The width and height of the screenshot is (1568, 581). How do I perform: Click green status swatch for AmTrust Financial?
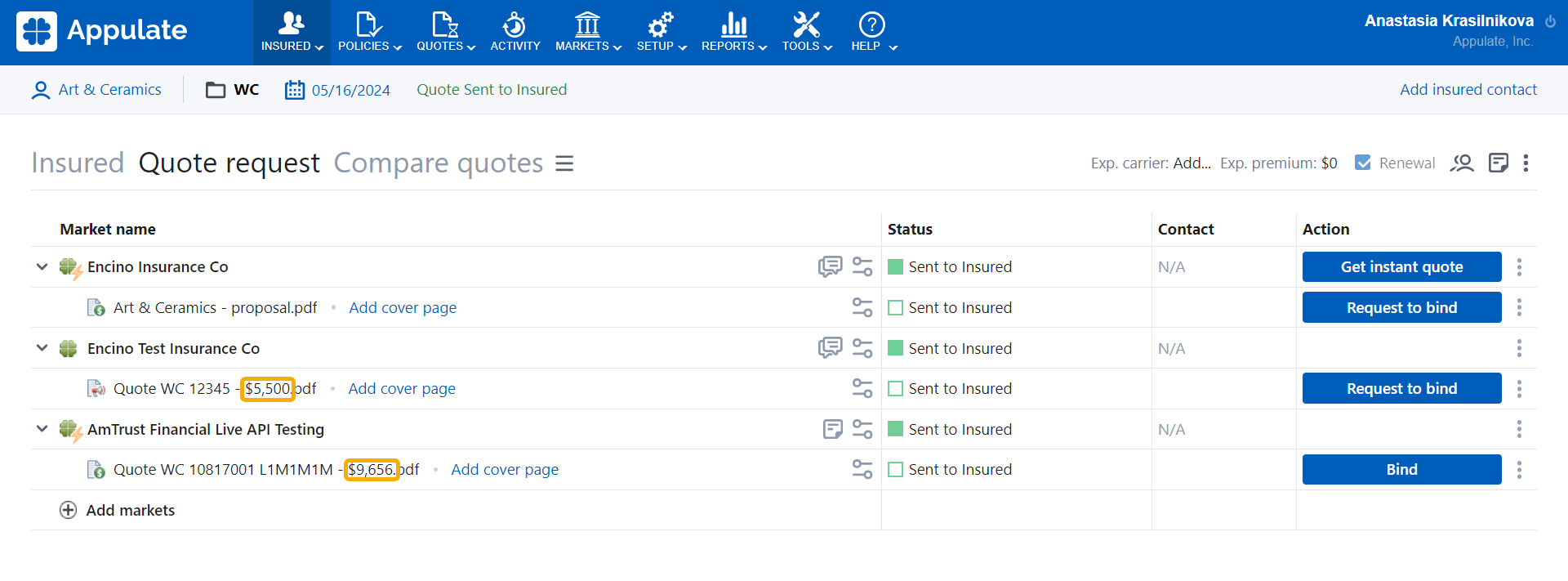coord(895,429)
